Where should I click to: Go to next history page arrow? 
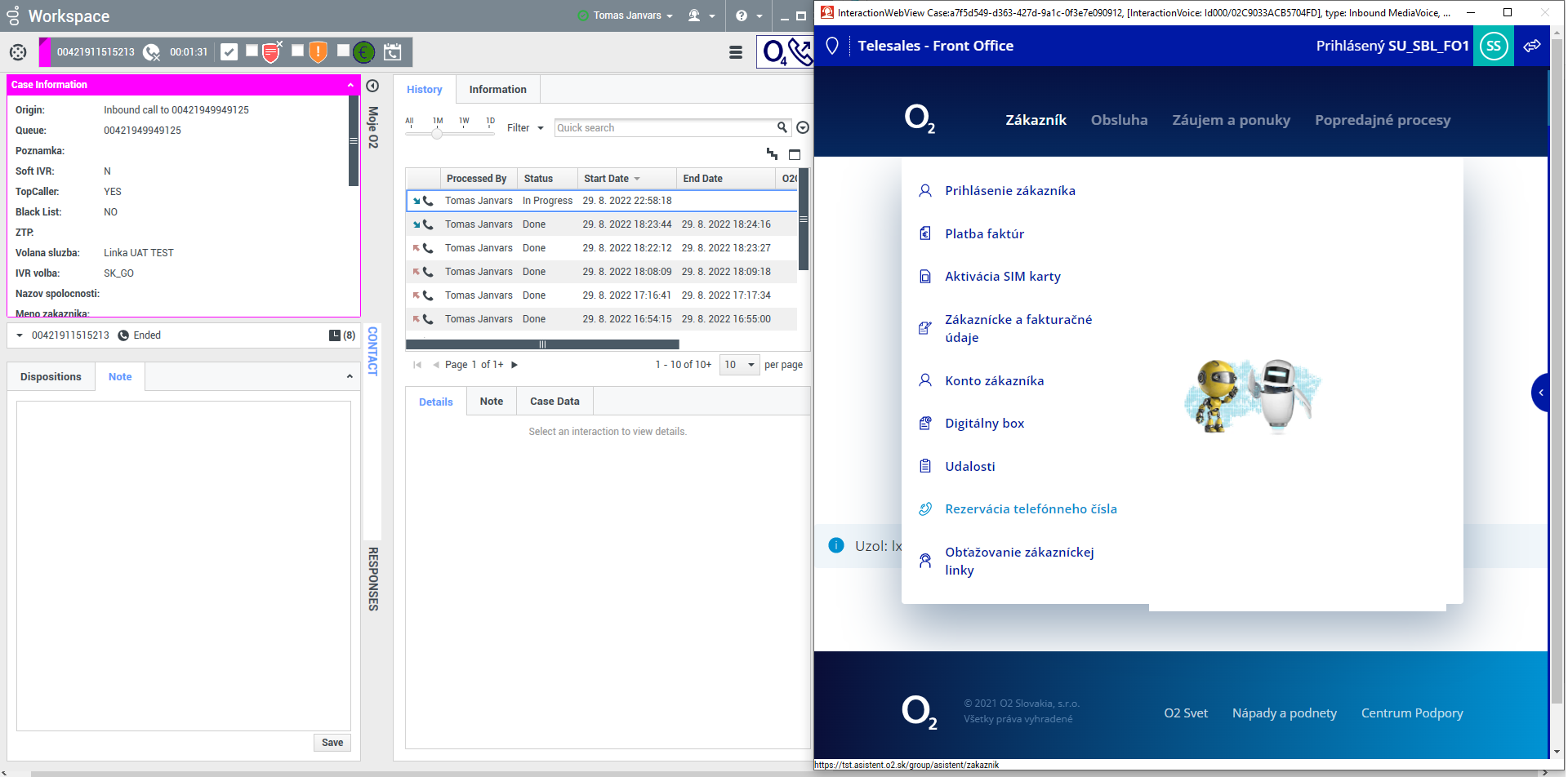coord(514,365)
